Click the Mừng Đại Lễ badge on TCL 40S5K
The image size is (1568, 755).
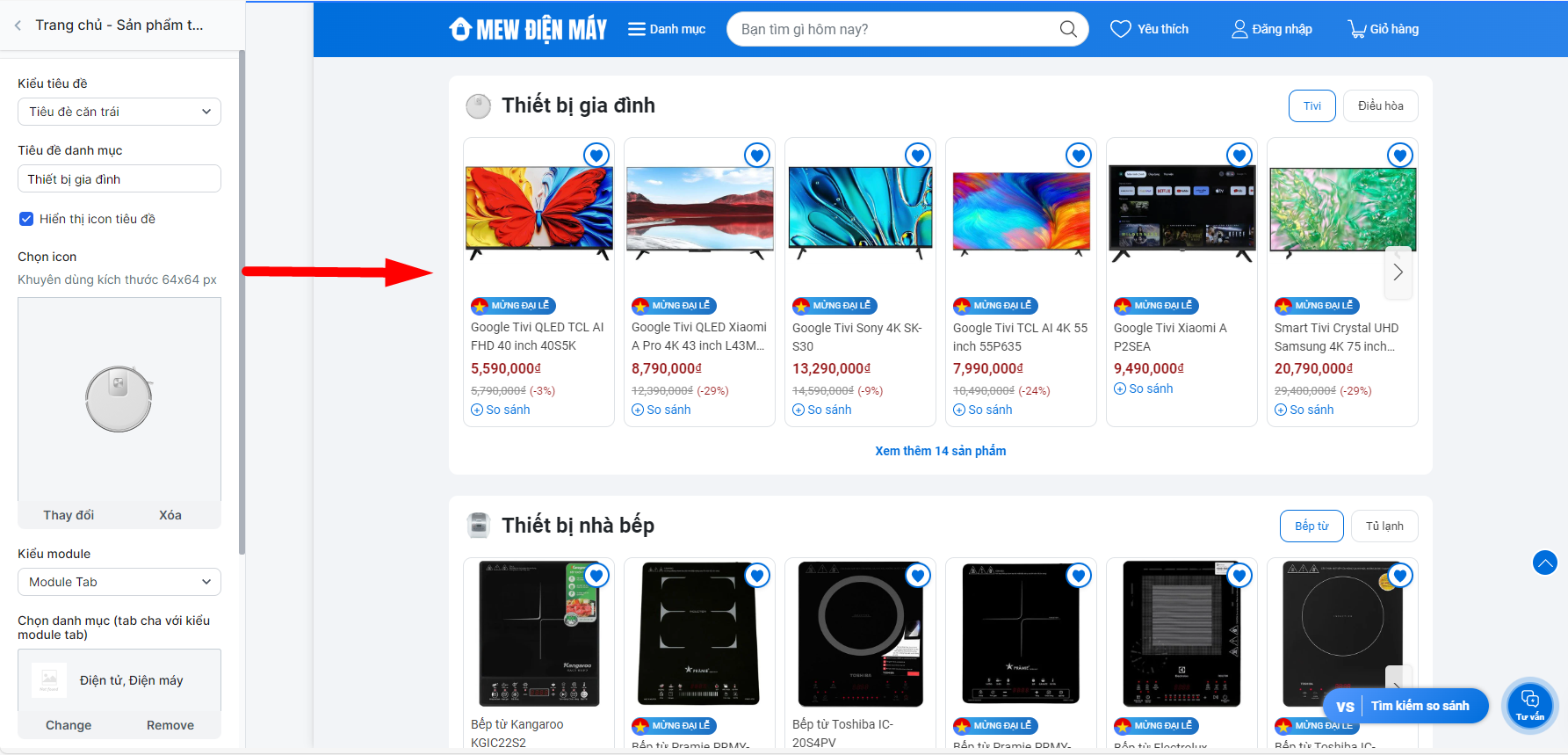[x=513, y=306]
